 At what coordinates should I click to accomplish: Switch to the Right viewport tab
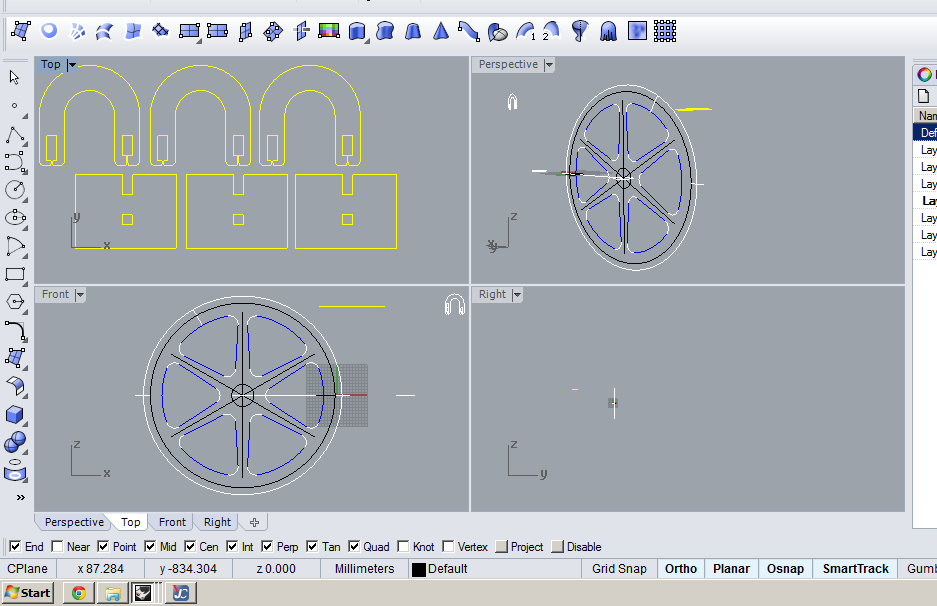point(217,522)
